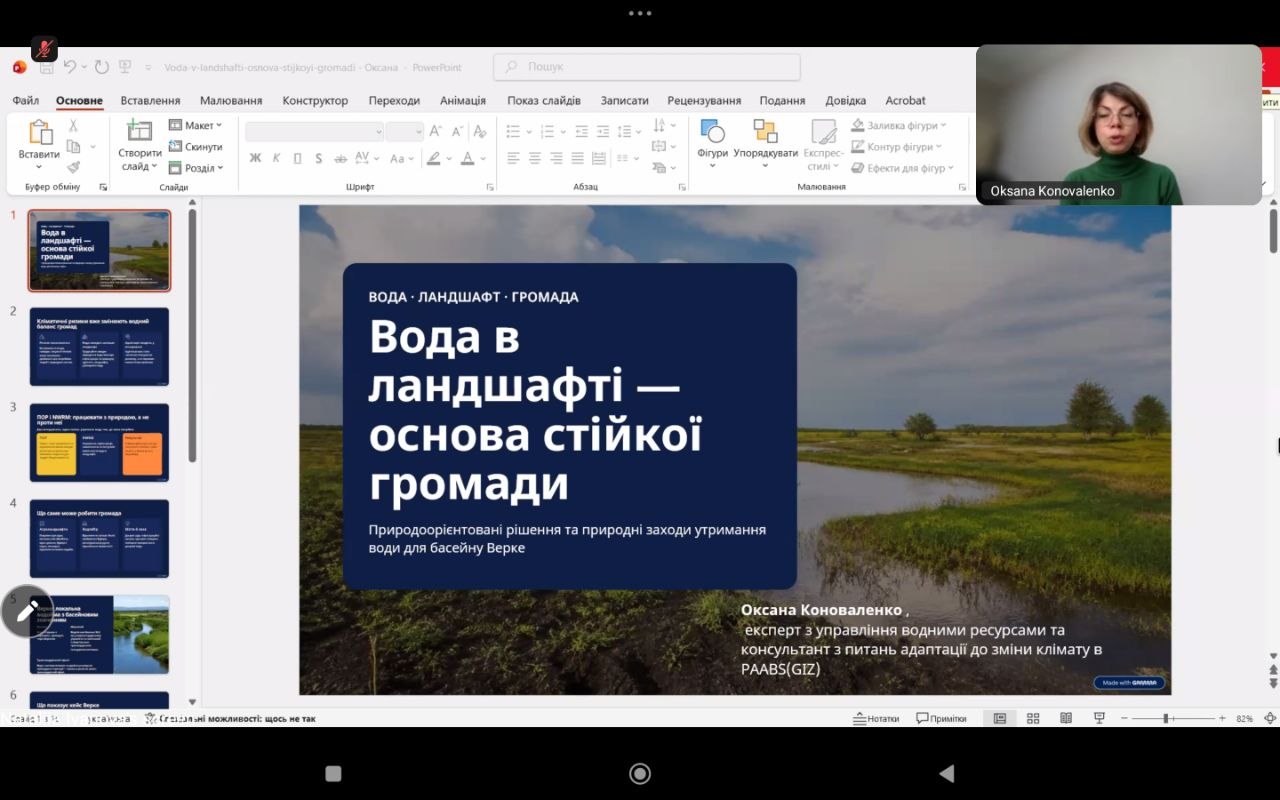
Task: Open the Reading view icon in status bar
Action: coord(1066,718)
